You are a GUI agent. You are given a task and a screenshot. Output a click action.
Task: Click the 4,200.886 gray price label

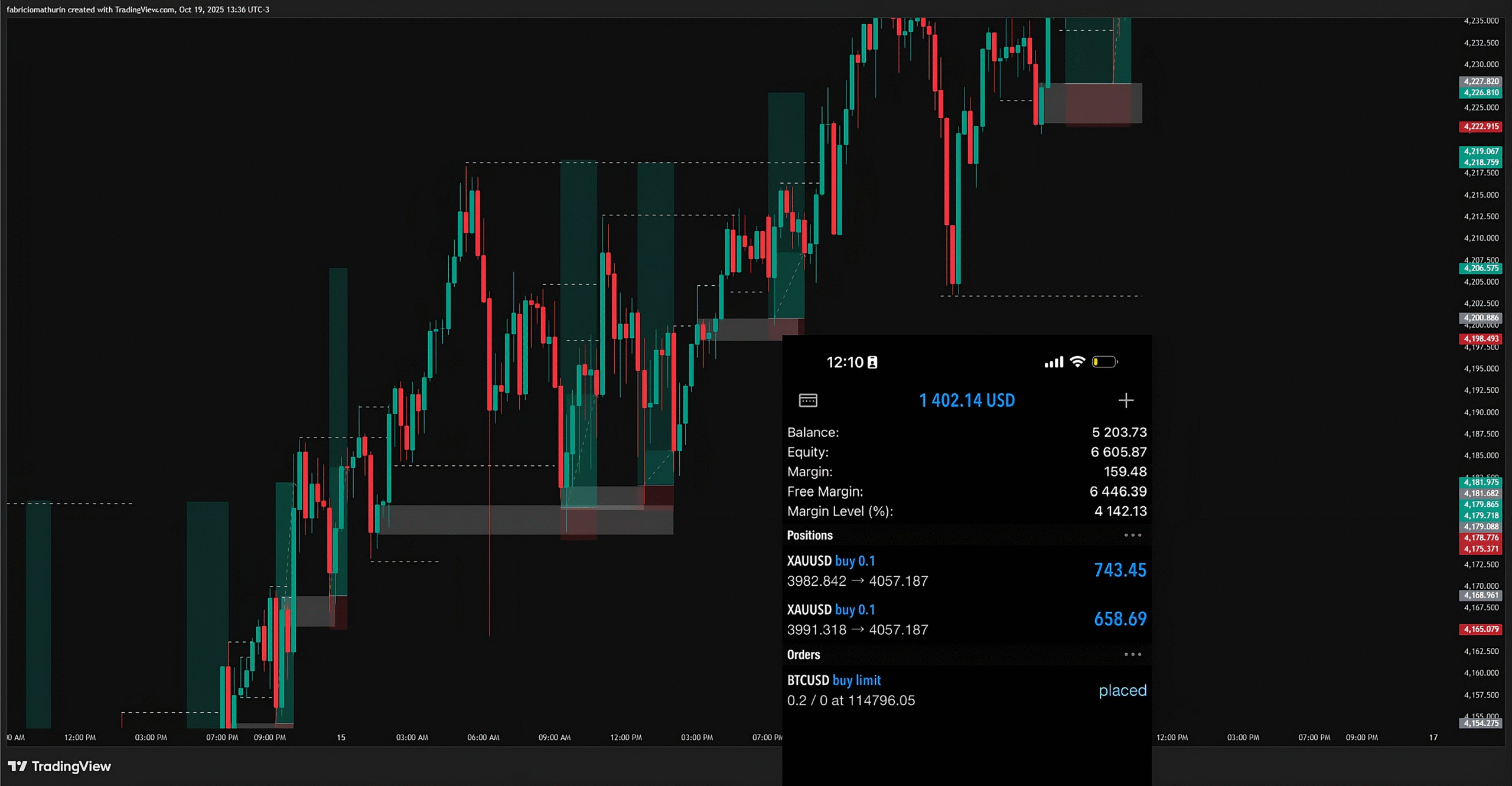tap(1481, 318)
